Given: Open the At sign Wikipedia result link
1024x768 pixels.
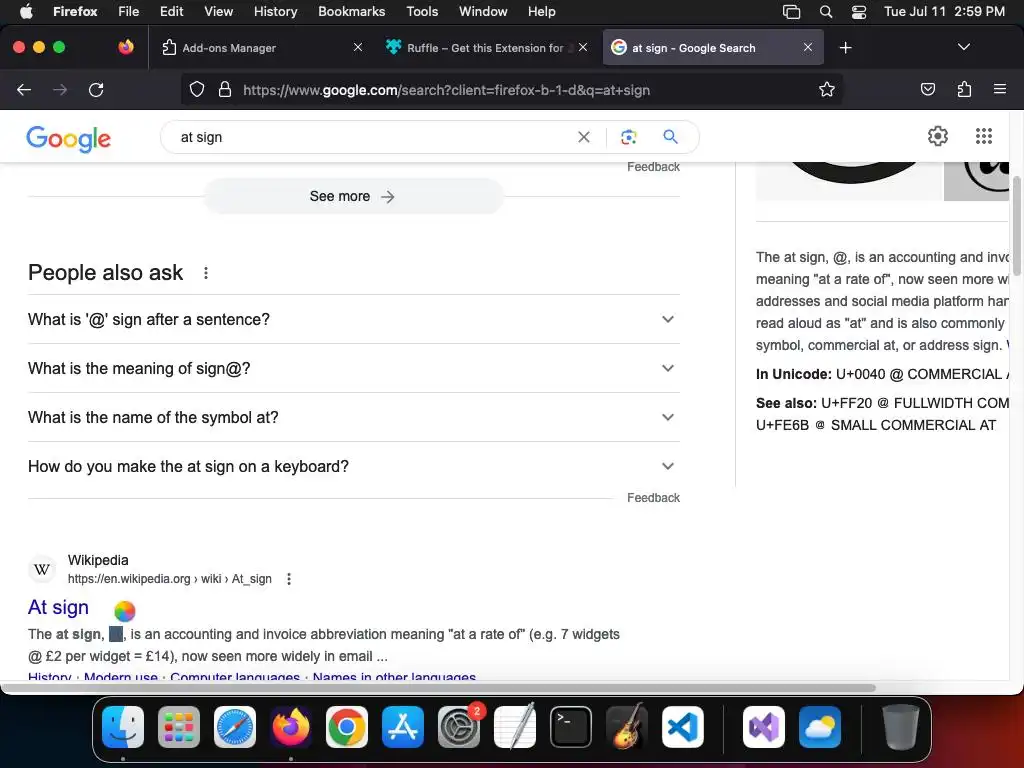Looking at the screenshot, I should [58, 607].
